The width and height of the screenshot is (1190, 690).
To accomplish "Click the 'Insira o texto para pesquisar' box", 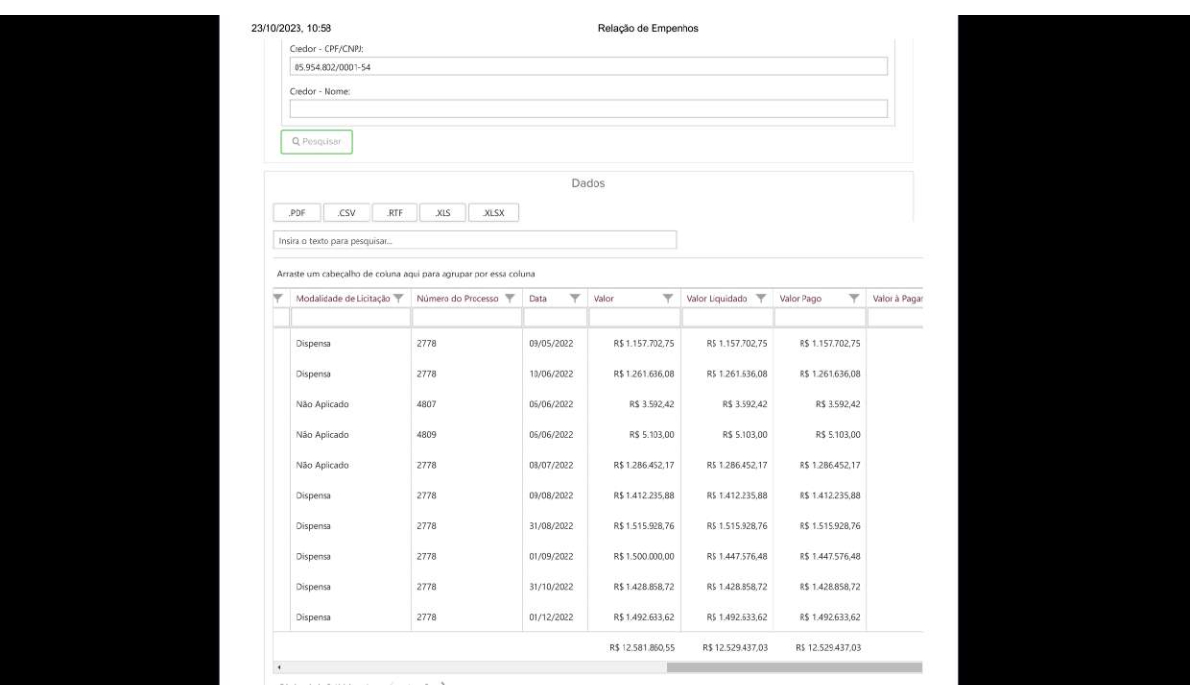I will (475, 241).
